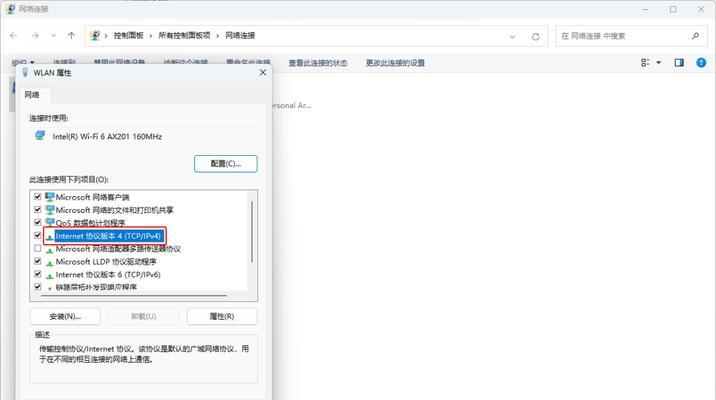Select the 链路层拓扑发现响应程序 row text
The width and height of the screenshot is (716, 400).
pyautogui.click(x=96, y=287)
